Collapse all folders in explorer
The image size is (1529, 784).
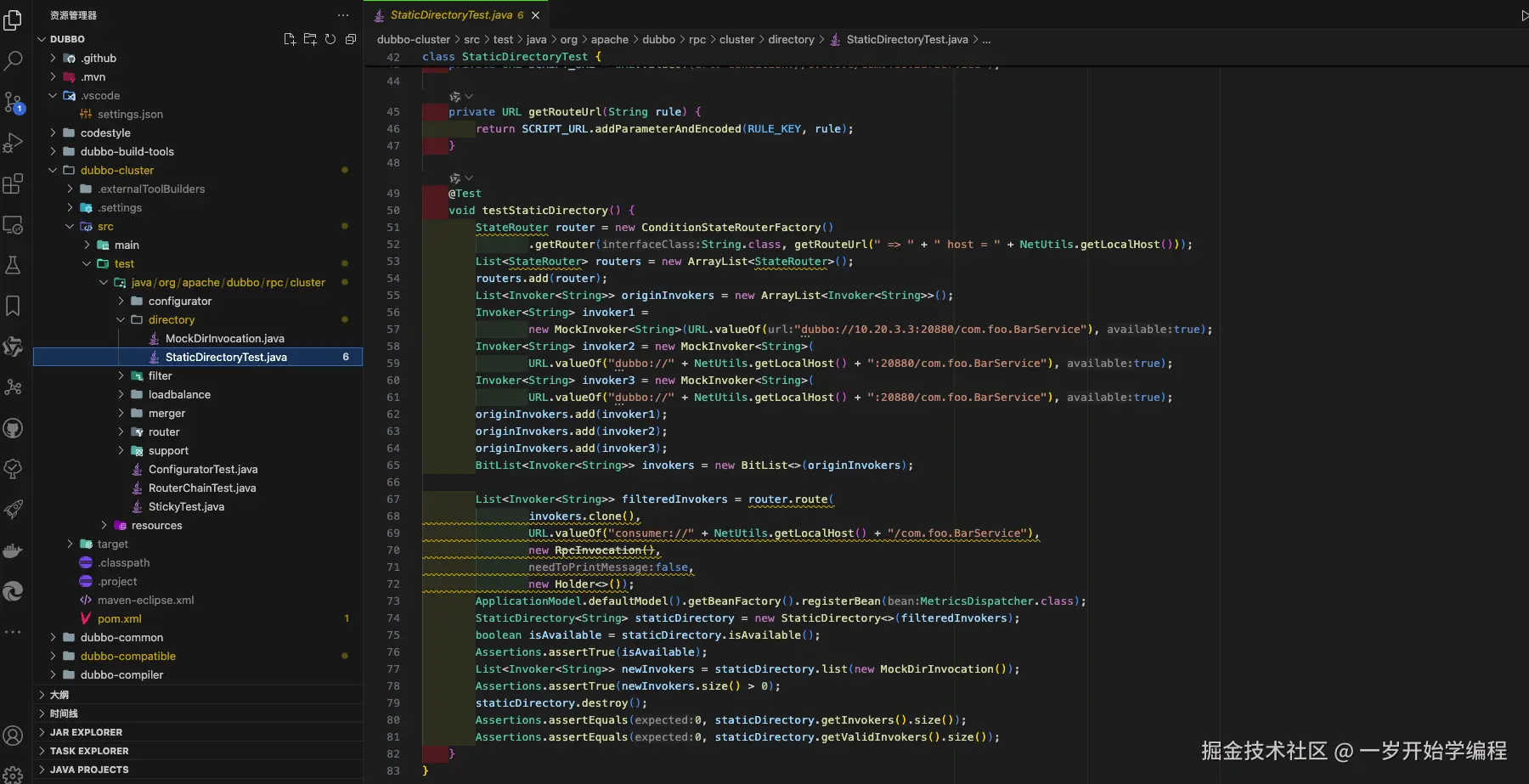351,39
